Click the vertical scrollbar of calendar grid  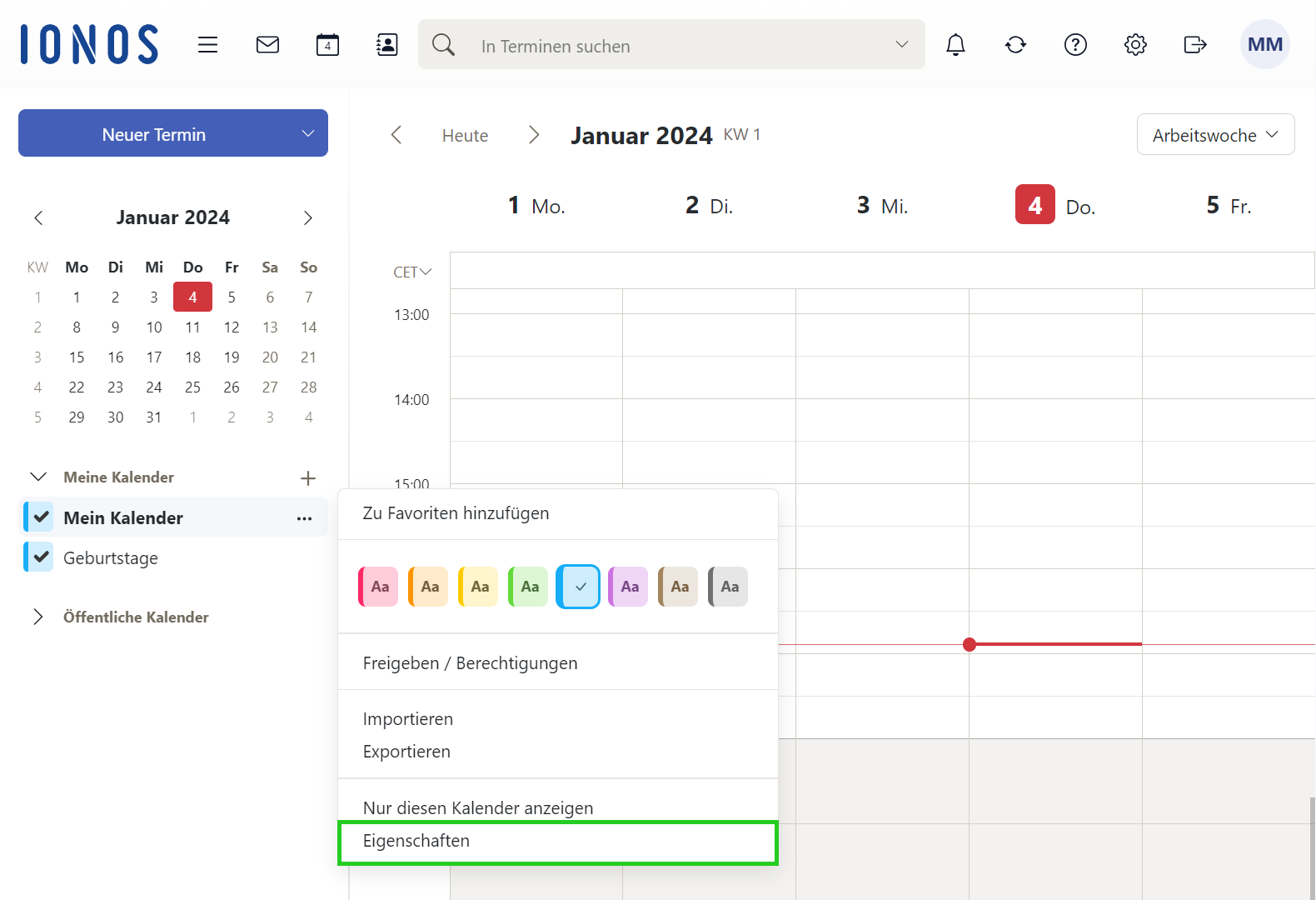pos(1312,848)
